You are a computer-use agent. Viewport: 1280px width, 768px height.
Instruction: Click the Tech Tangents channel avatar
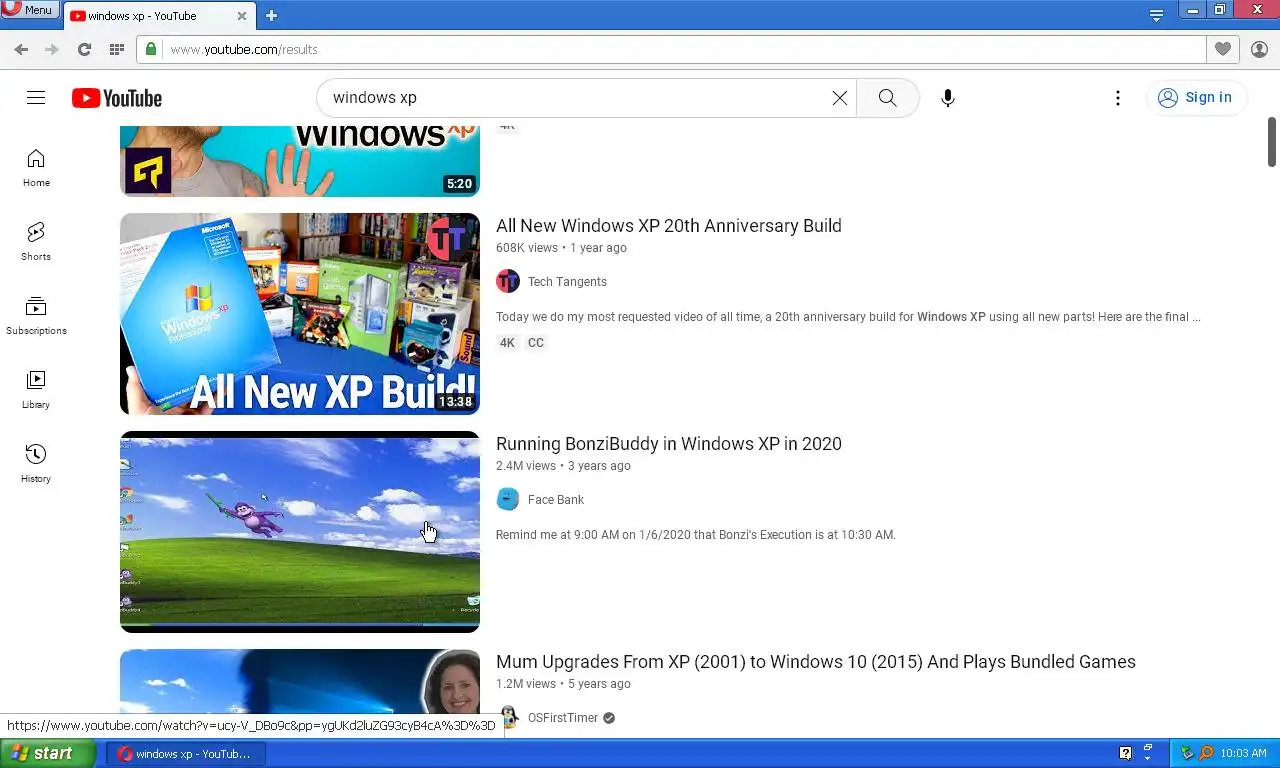click(x=508, y=282)
